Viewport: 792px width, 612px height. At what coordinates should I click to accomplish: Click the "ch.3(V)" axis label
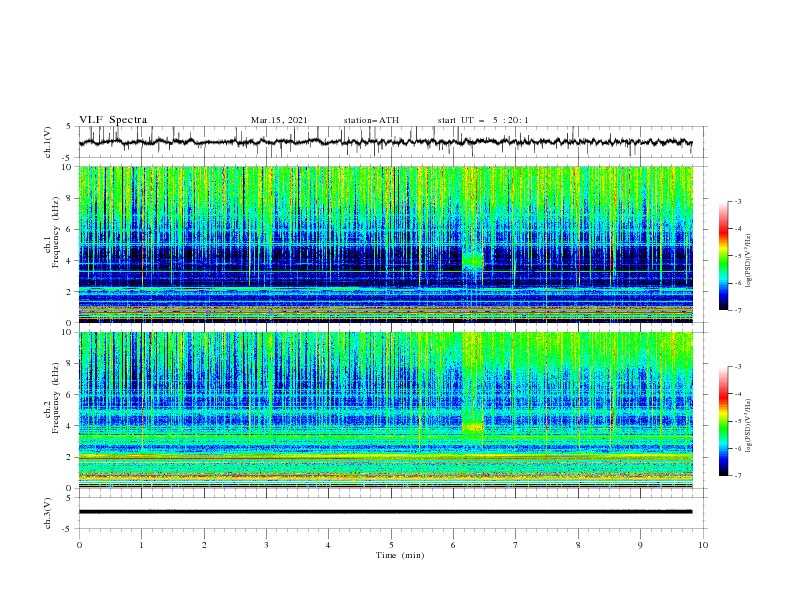48,513
